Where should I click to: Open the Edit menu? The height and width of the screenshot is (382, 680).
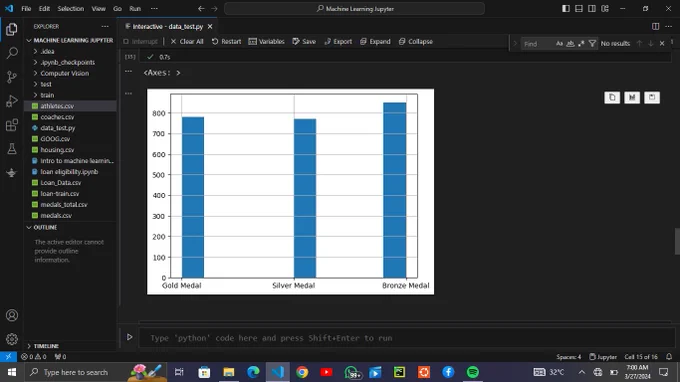coord(44,9)
